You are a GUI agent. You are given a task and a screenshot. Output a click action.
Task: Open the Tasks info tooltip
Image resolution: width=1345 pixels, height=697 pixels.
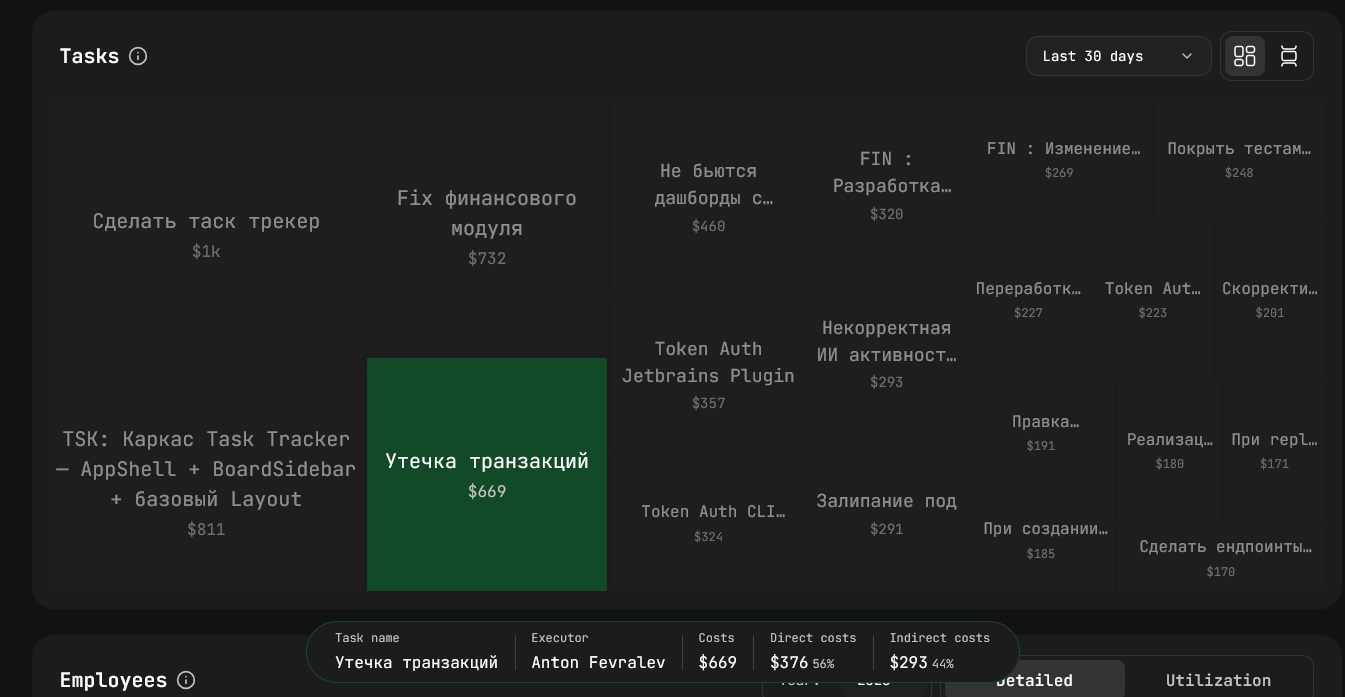coord(138,56)
